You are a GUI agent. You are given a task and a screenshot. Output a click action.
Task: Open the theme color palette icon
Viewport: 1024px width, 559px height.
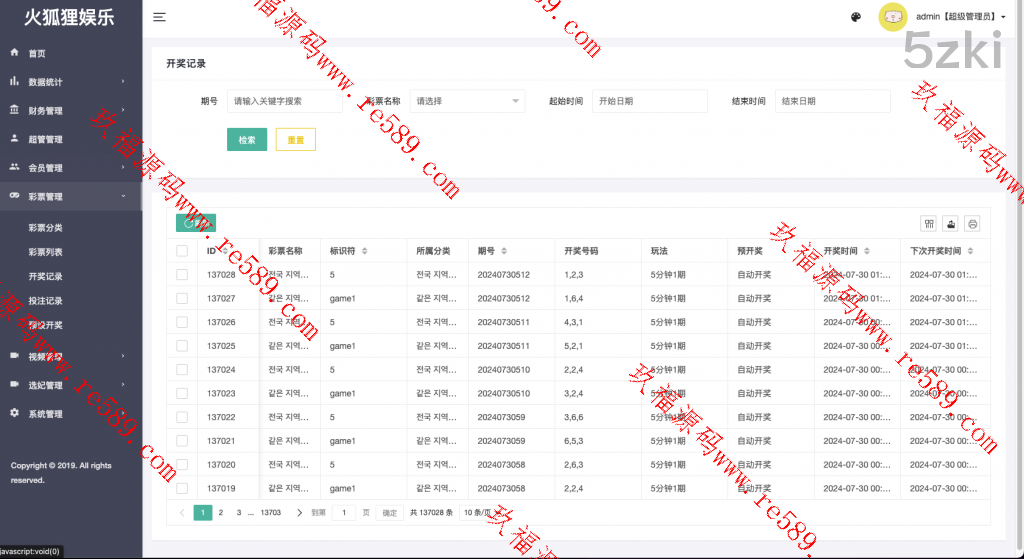(x=855, y=17)
